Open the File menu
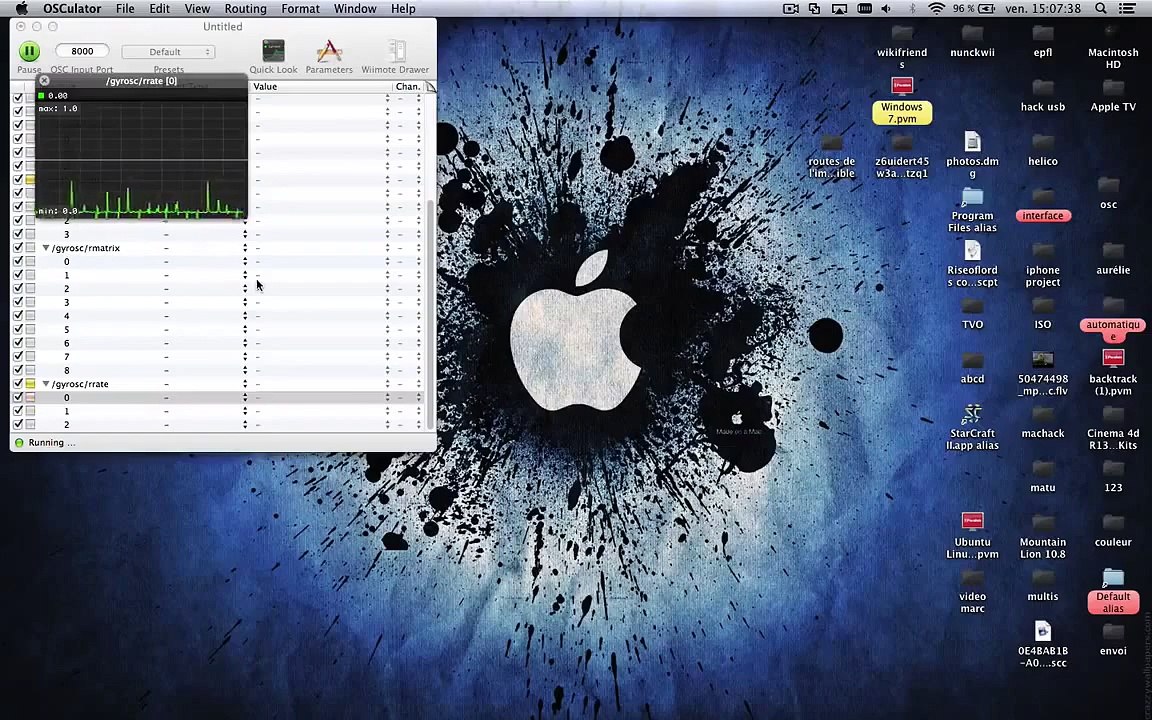Viewport: 1152px width, 720px height. 125,9
